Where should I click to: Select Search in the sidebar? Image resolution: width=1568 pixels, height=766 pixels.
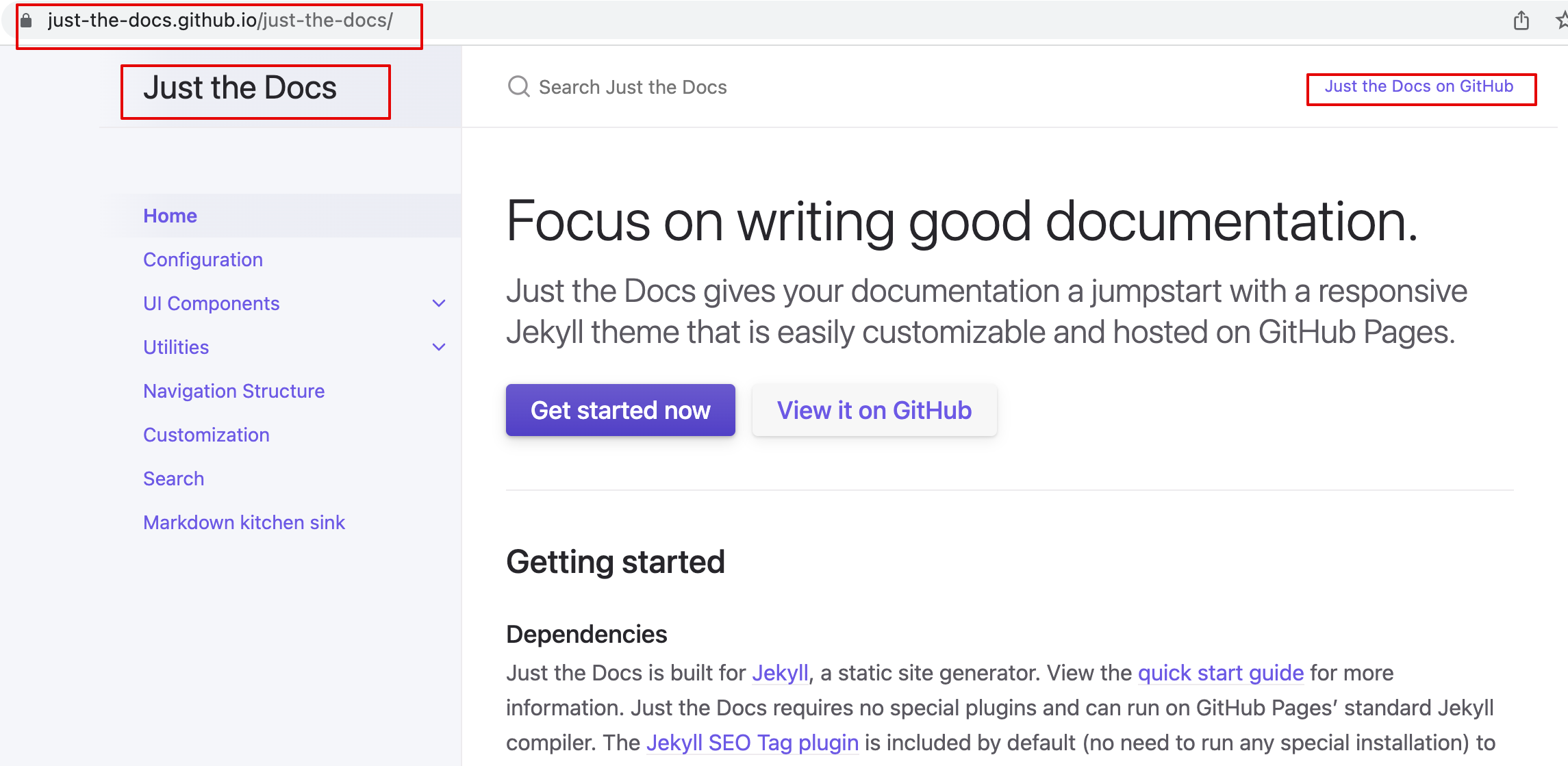coord(173,478)
